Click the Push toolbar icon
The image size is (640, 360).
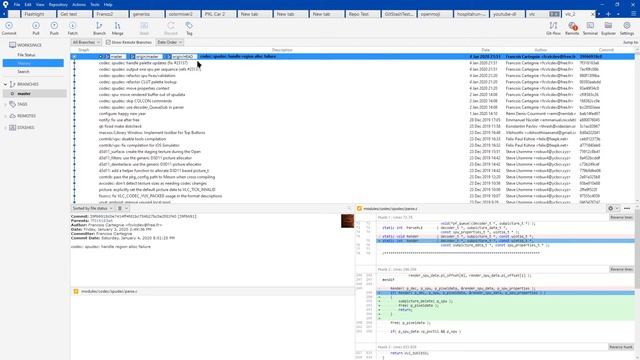pos(54,26)
